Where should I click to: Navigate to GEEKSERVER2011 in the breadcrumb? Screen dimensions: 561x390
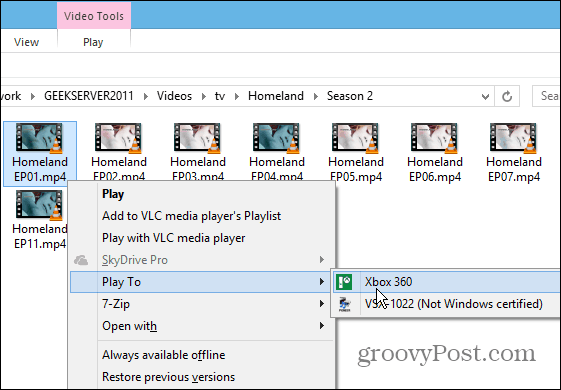[89, 96]
